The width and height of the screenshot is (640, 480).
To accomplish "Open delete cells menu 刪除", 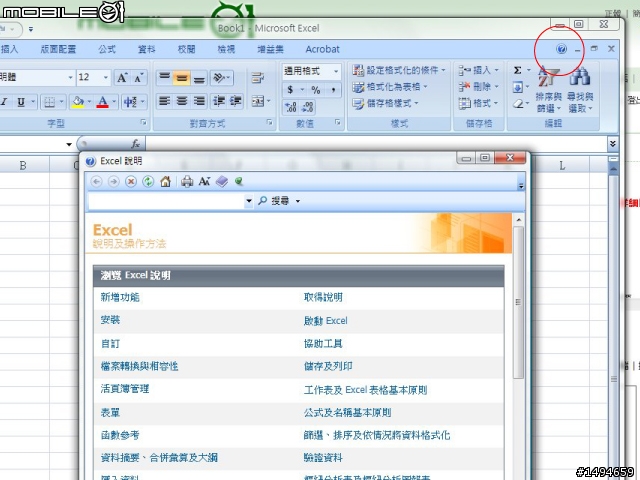I will tap(478, 87).
